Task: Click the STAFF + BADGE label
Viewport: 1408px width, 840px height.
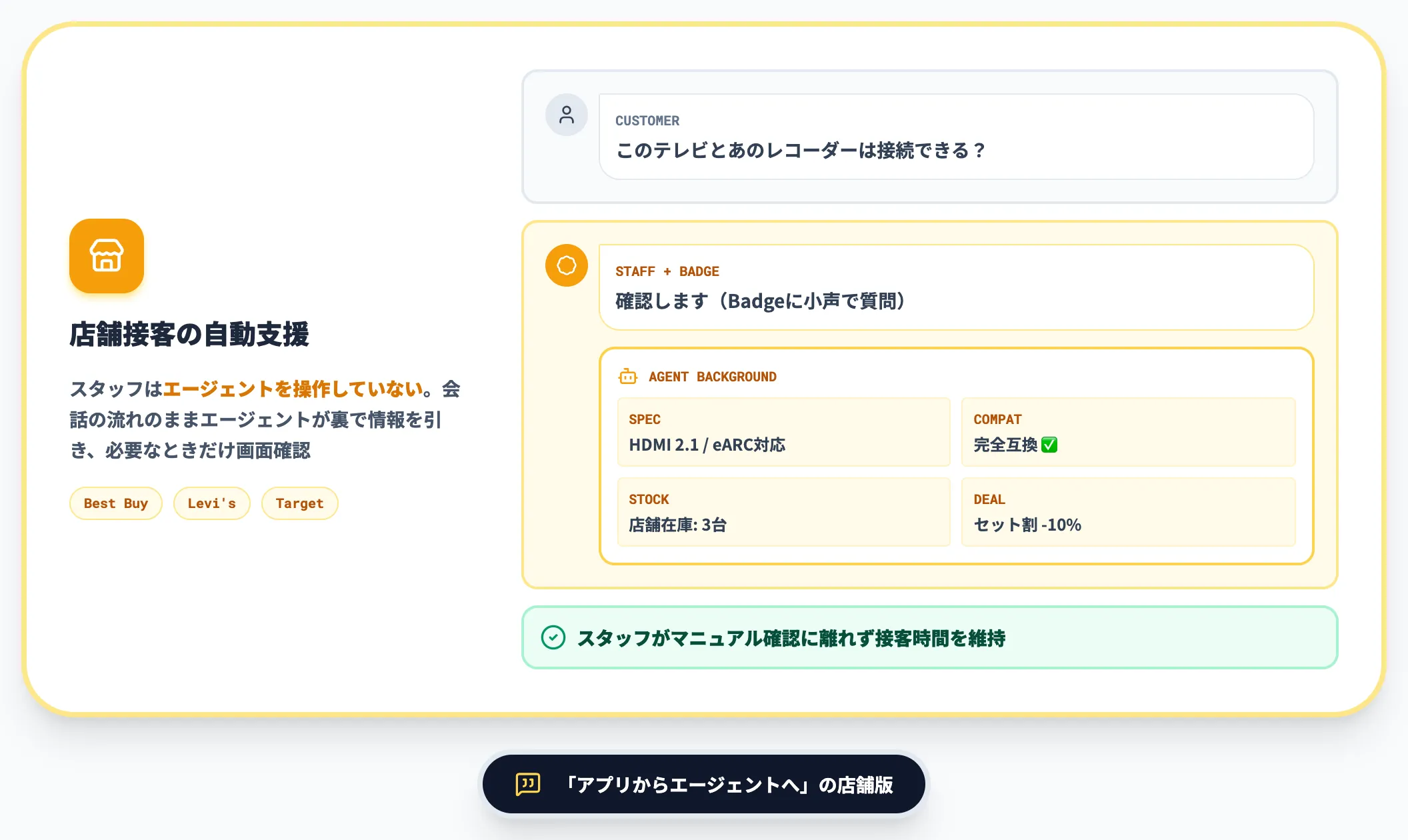Action: pyautogui.click(x=667, y=271)
